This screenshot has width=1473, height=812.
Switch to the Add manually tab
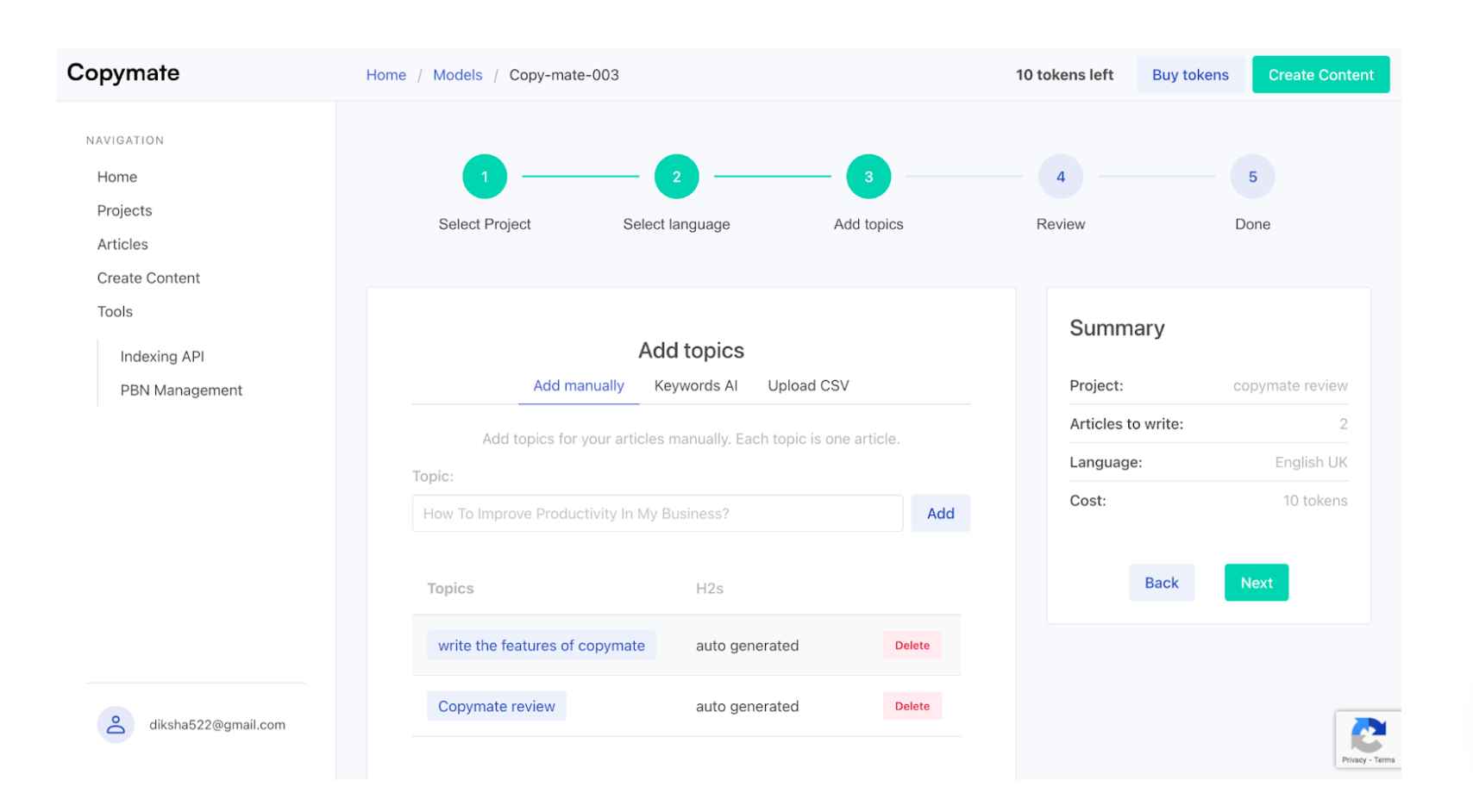point(579,385)
